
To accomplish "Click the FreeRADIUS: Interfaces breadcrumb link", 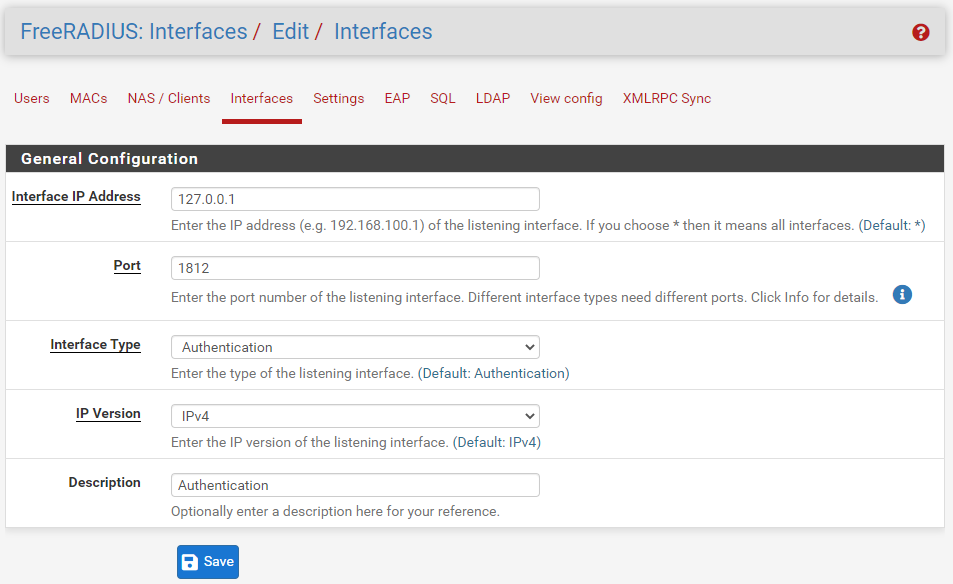I will (134, 32).
